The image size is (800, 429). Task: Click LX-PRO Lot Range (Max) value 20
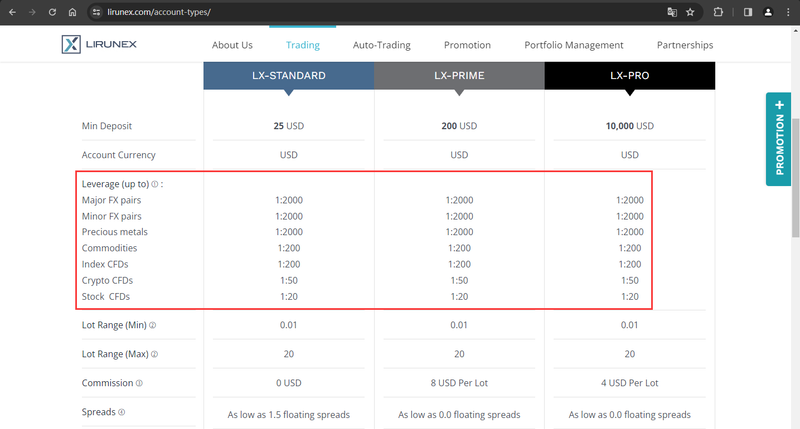pos(630,354)
